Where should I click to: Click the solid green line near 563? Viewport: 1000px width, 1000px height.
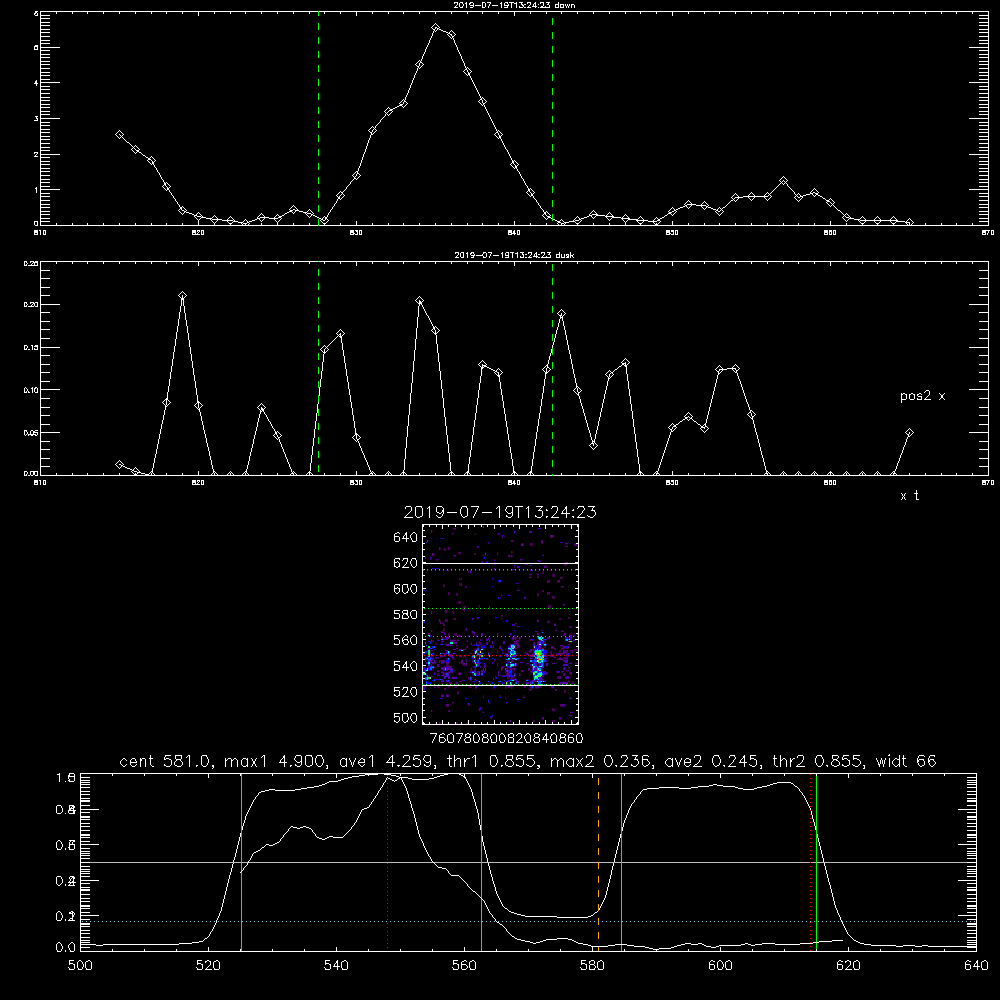[x=481, y=861]
